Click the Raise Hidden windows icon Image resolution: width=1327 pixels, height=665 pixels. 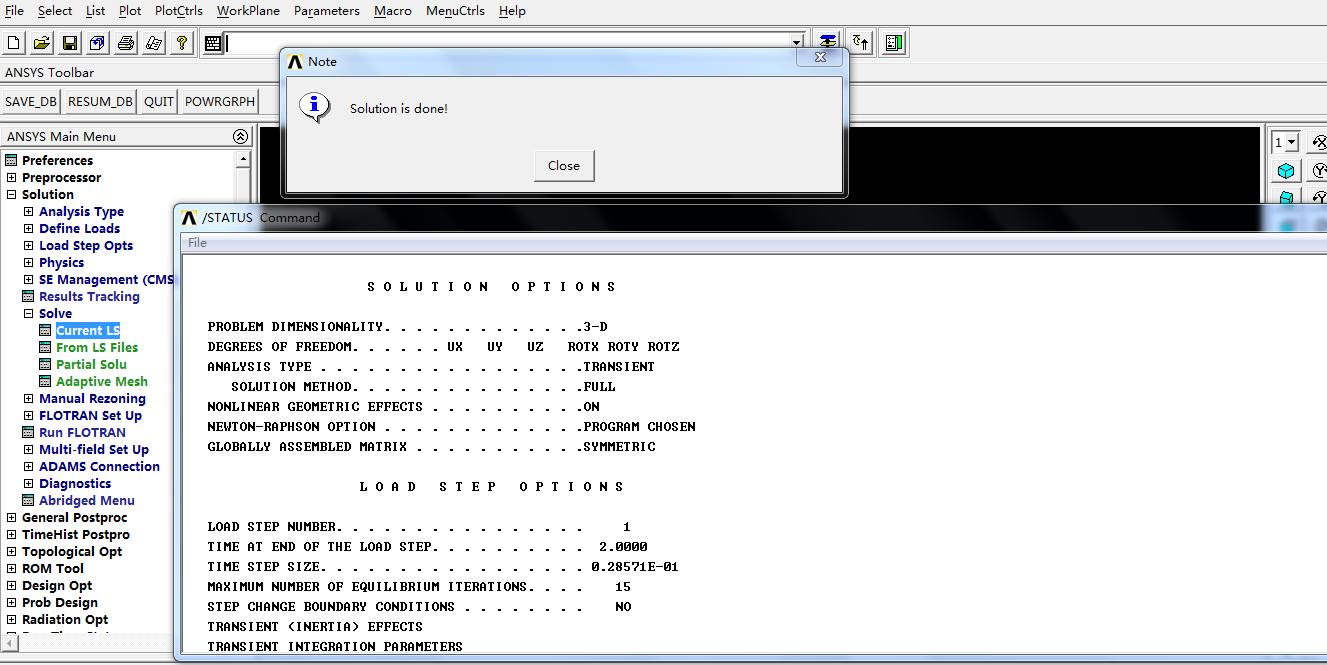(828, 42)
